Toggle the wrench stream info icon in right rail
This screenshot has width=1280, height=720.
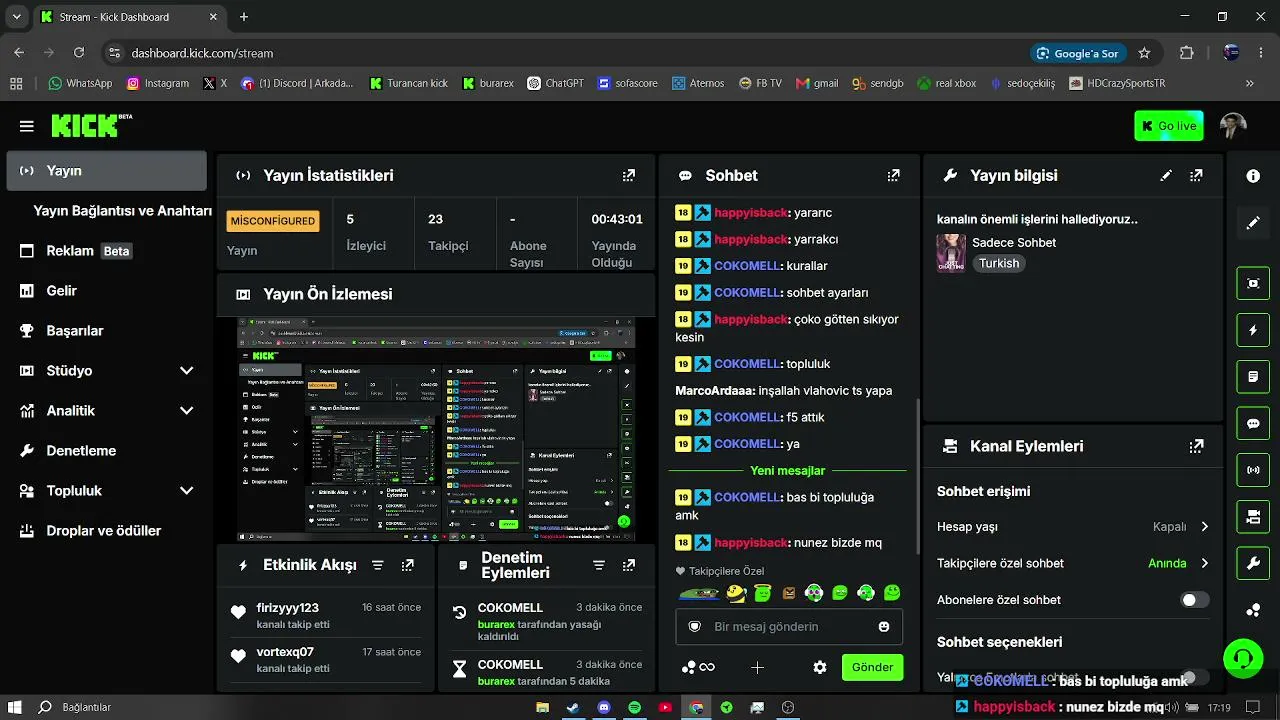[1253, 564]
